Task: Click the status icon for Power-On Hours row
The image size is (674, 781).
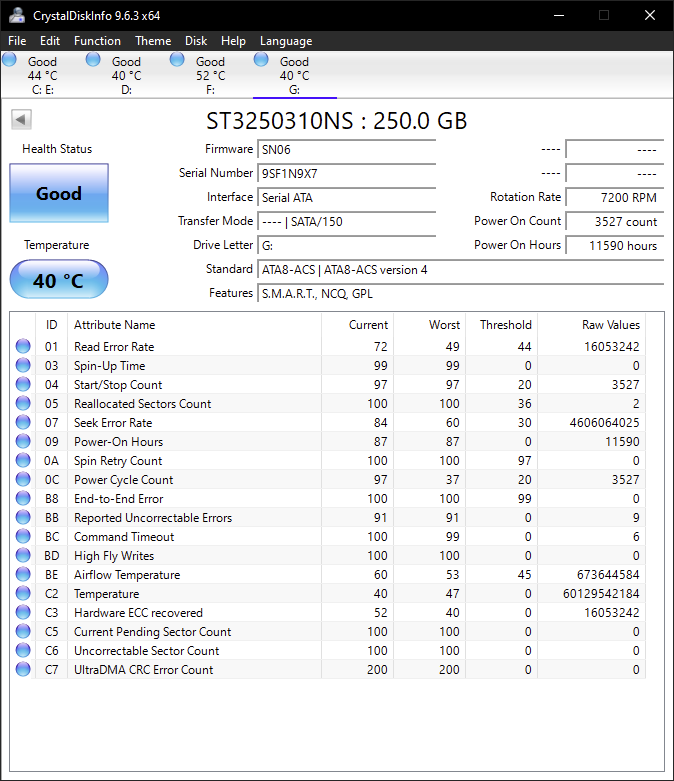Action: (x=23, y=441)
